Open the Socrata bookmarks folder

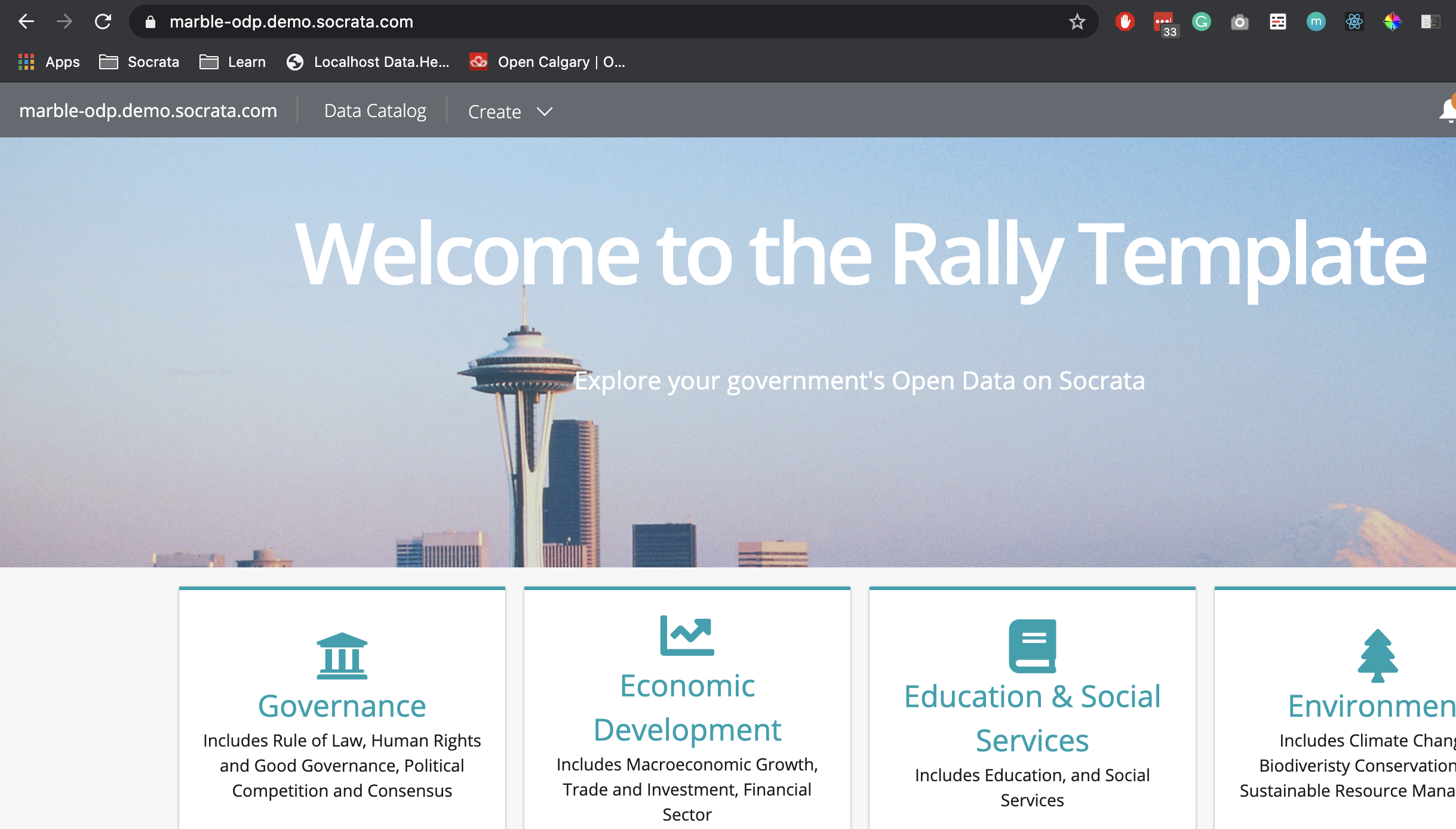click(139, 62)
